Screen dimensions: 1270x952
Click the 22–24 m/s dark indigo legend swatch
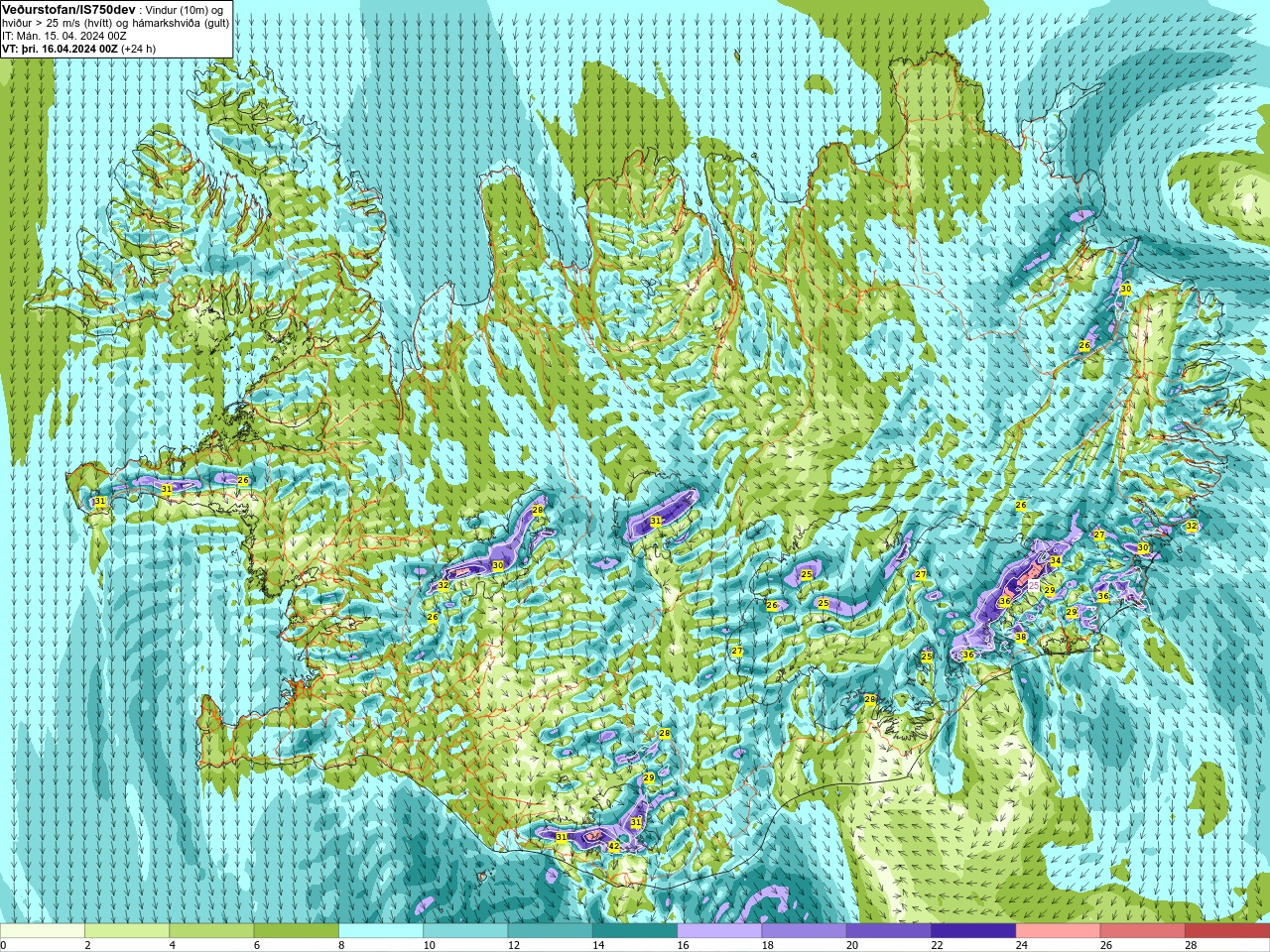(973, 931)
